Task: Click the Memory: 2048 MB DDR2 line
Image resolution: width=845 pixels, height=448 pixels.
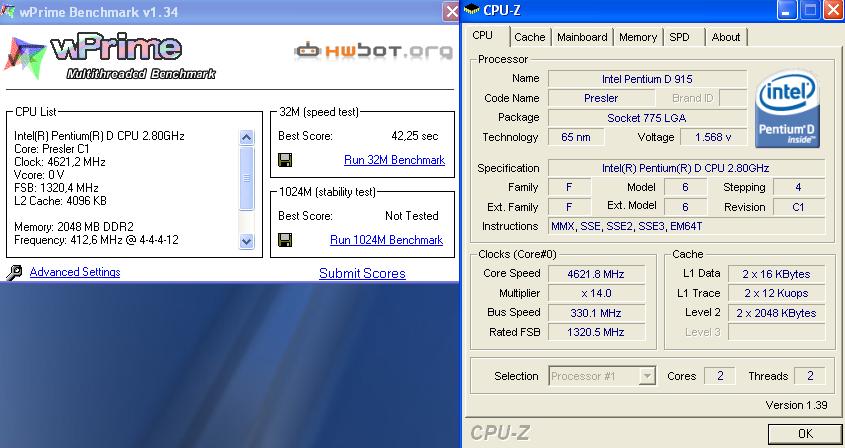Action: click(x=74, y=226)
